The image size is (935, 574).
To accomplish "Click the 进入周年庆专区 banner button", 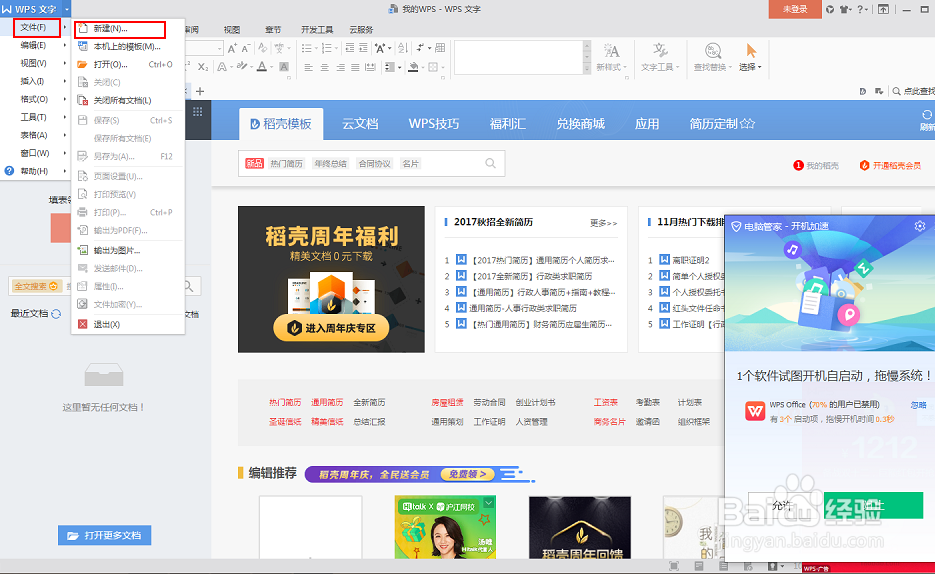I will [x=332, y=328].
